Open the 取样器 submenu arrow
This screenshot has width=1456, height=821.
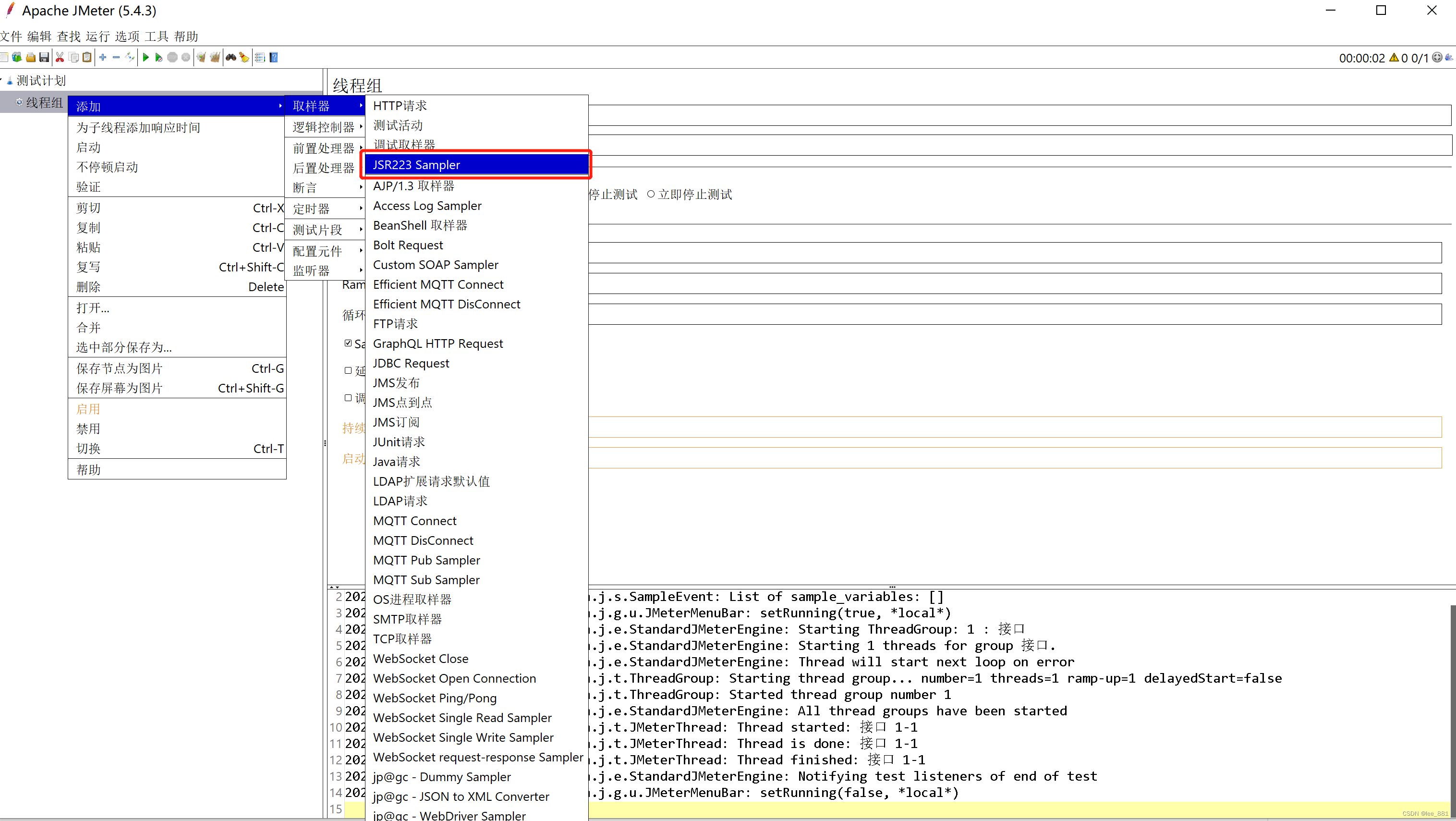point(361,105)
